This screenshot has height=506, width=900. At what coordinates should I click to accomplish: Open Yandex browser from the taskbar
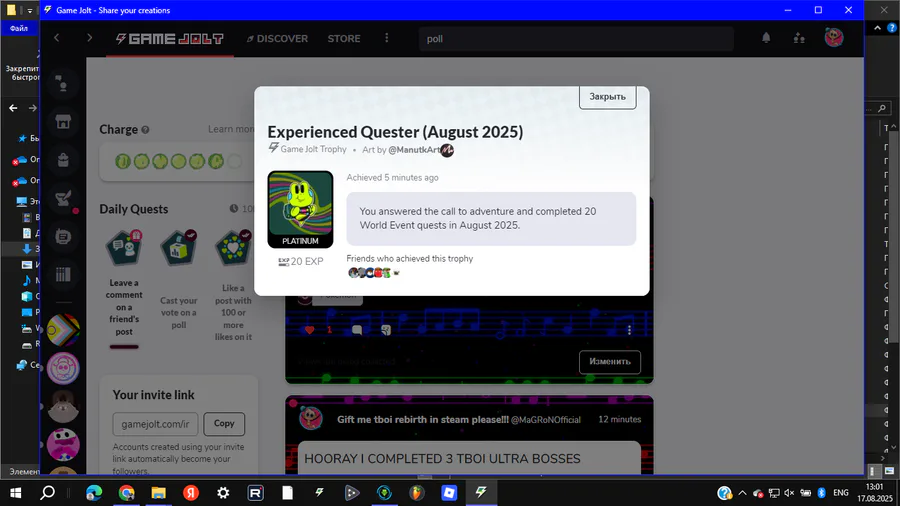191,492
